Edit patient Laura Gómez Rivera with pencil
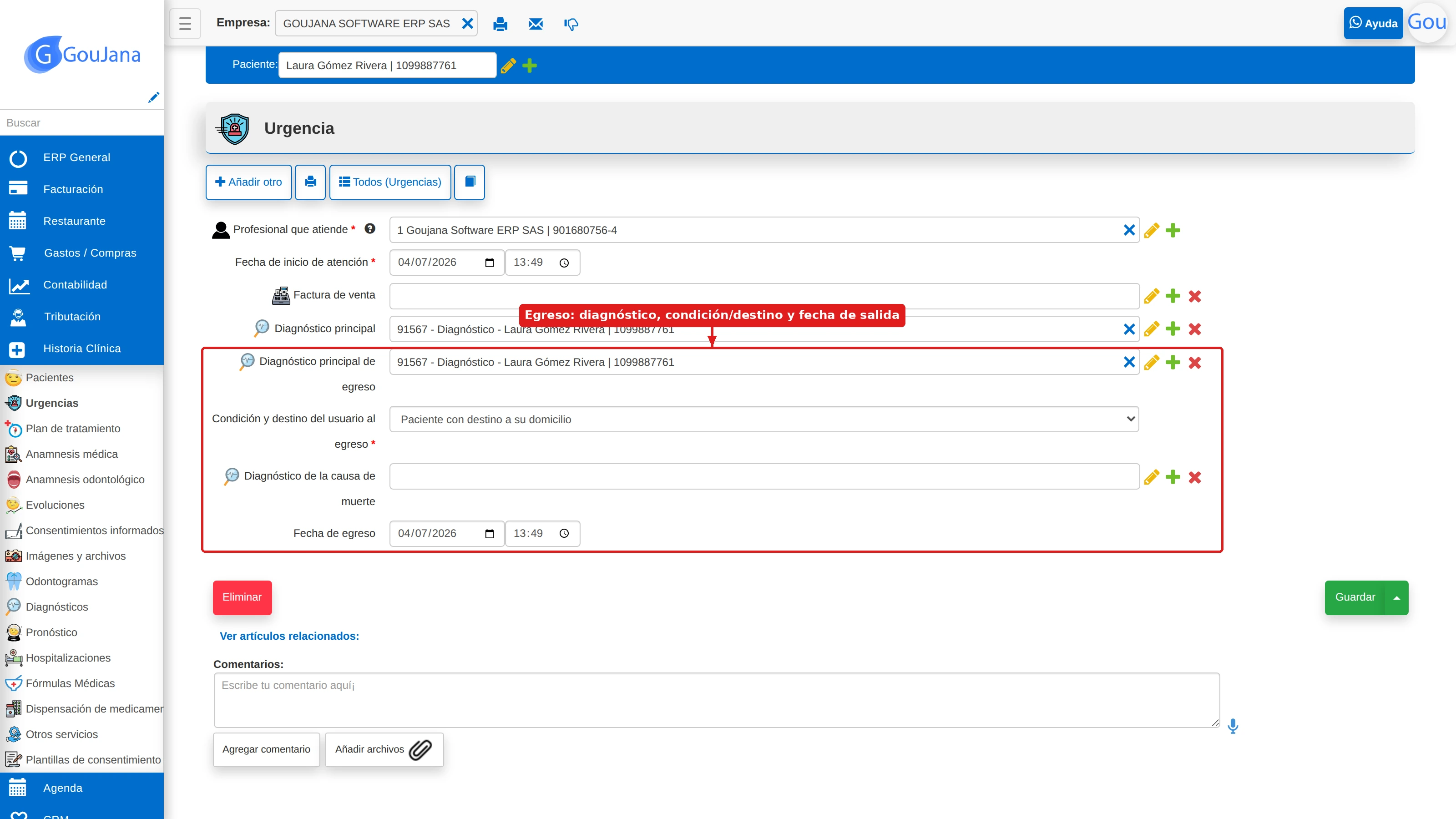Image resolution: width=1456 pixels, height=819 pixels. [x=508, y=66]
